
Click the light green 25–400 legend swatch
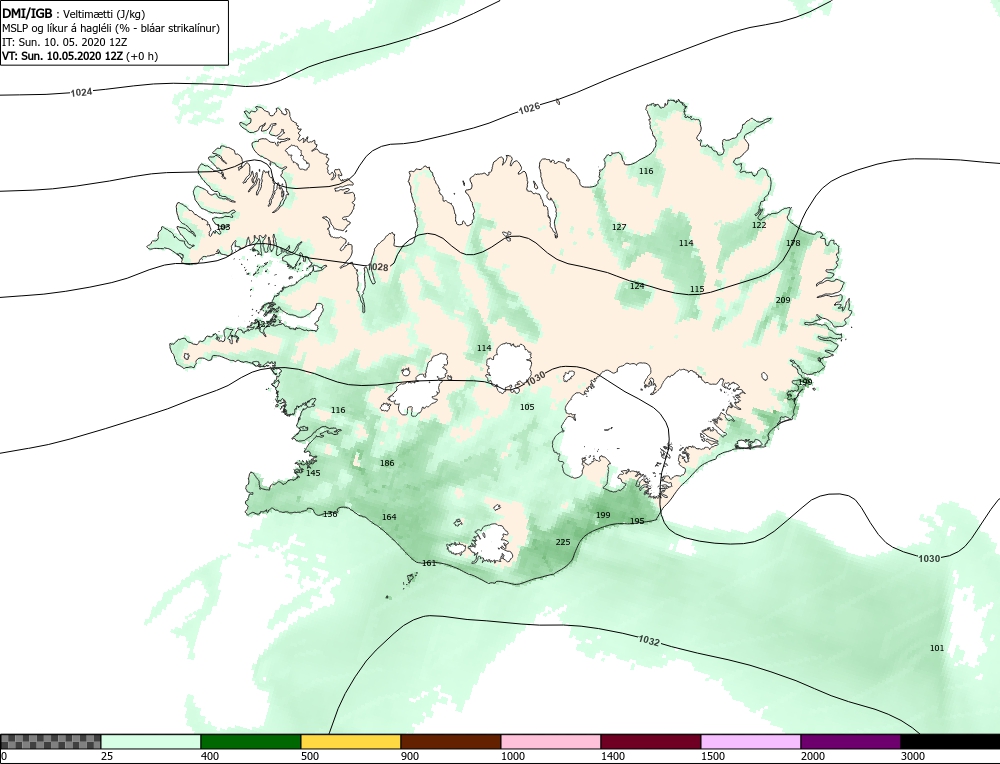coord(151,741)
